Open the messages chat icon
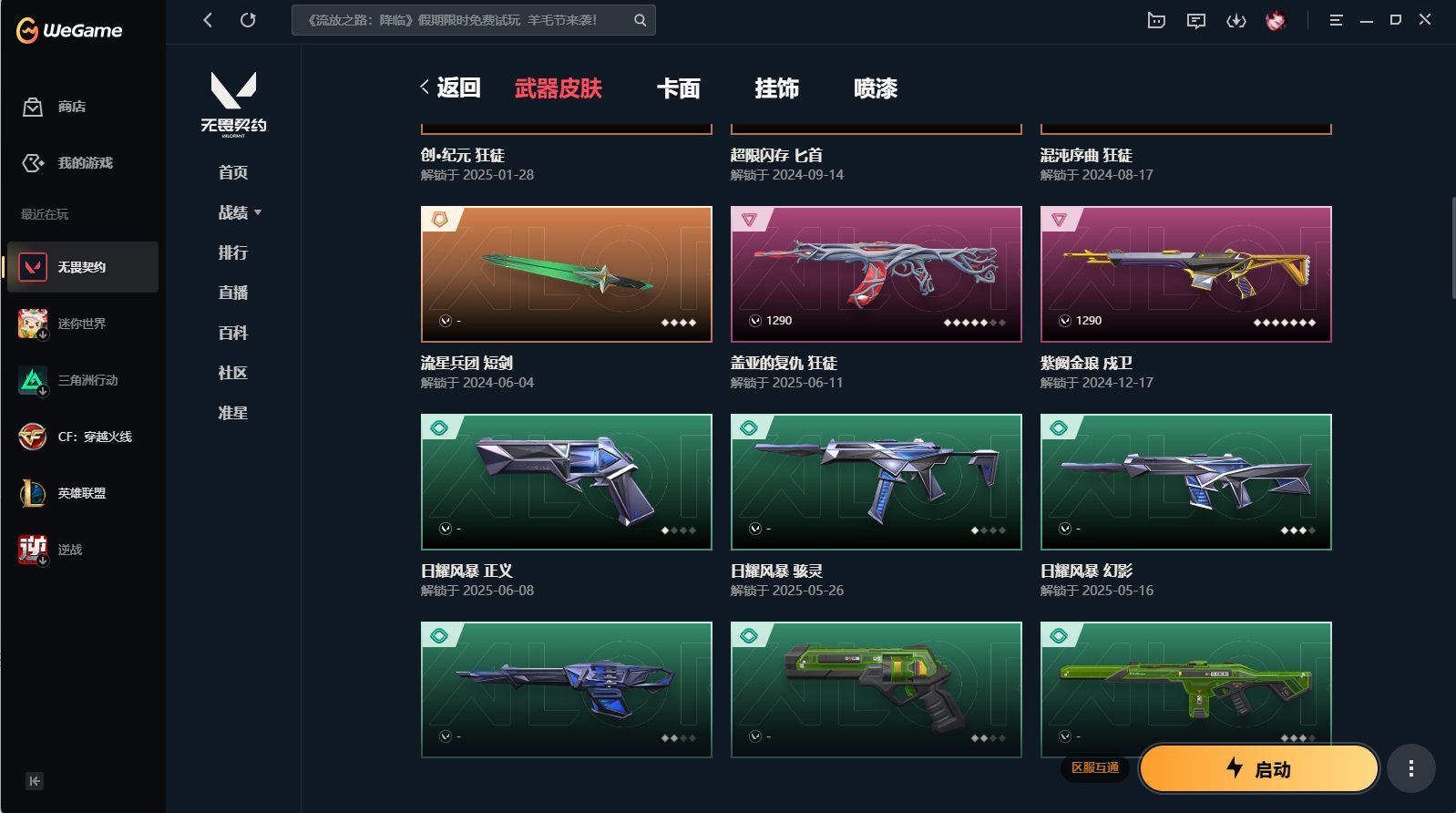 [x=1196, y=20]
